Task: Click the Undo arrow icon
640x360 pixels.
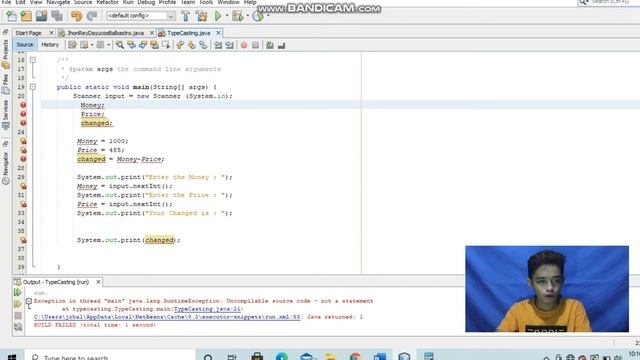Action: pos(76,16)
